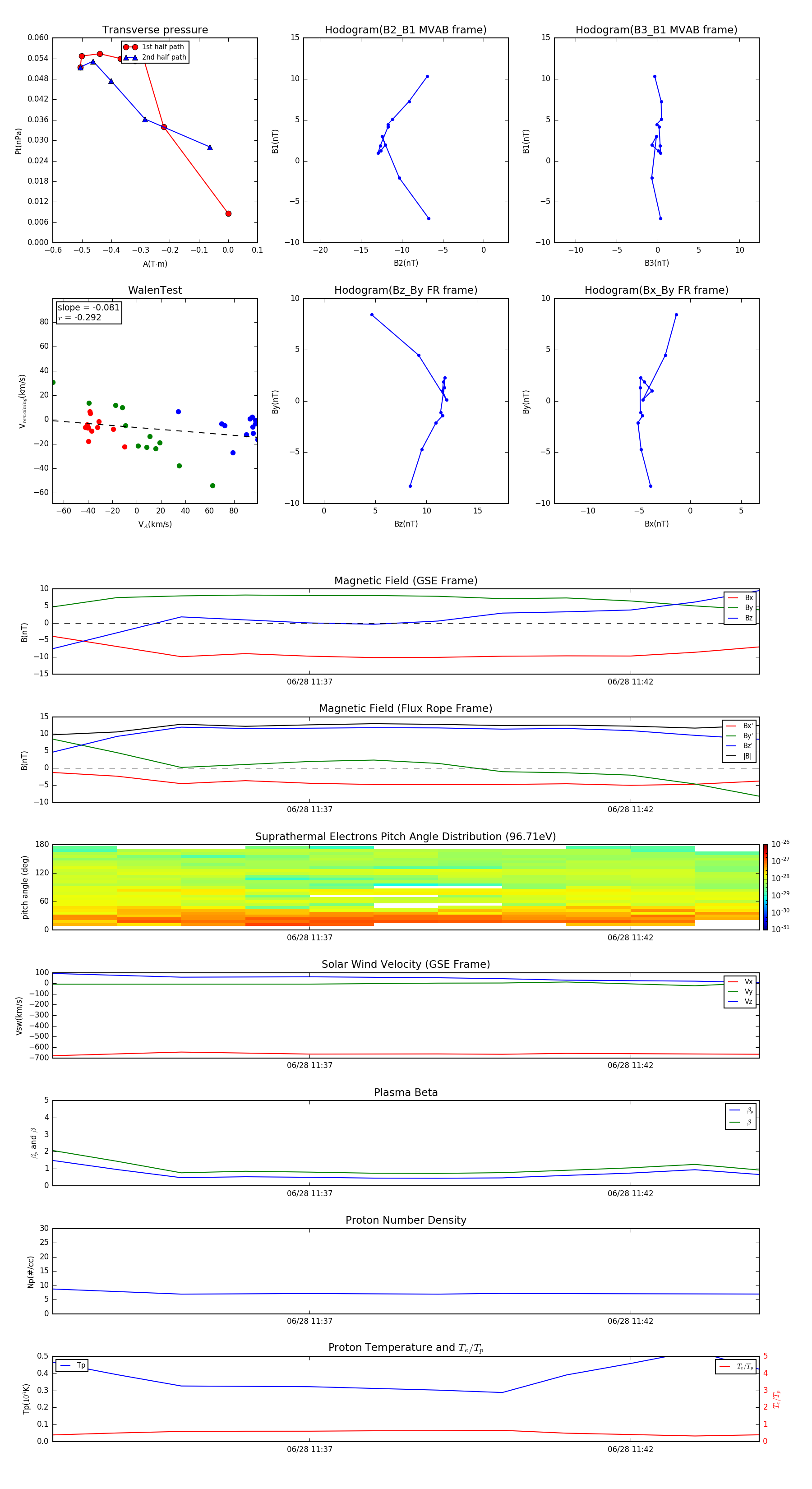Screen dimensions: 812x1489
Task: Click the 'Hodogram(Bx_By FR frame)' title
Action: [x=656, y=290]
